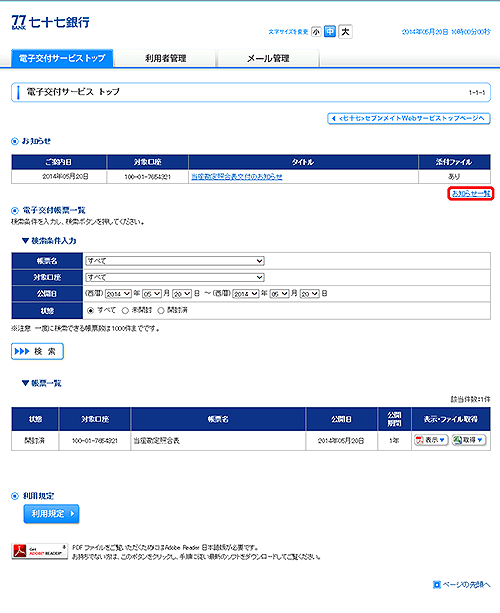Set font size to small (小)
Image resolution: width=500 pixels, height=613 pixels.
coord(316,32)
